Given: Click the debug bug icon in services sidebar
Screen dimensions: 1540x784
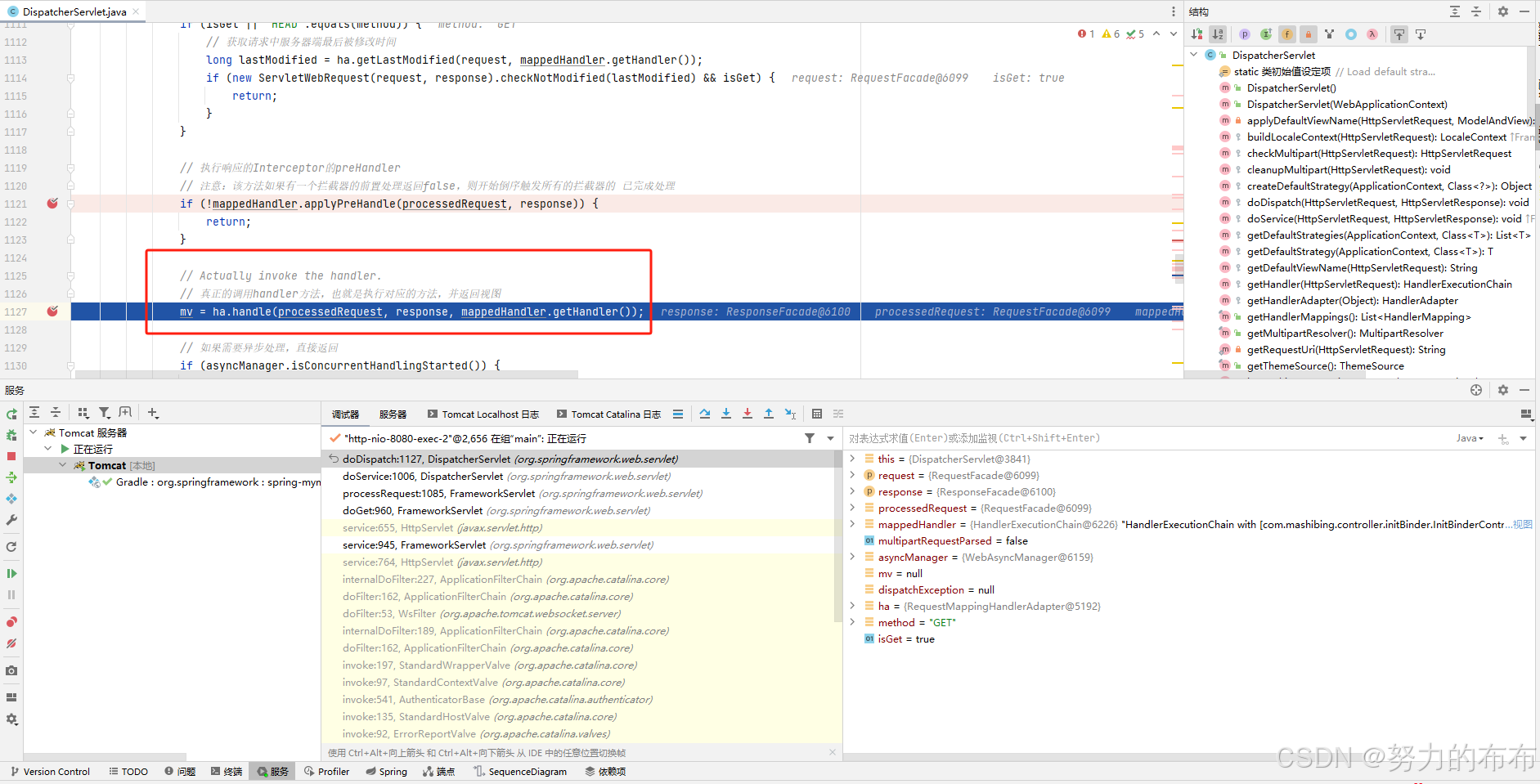Looking at the screenshot, I should click(11, 435).
